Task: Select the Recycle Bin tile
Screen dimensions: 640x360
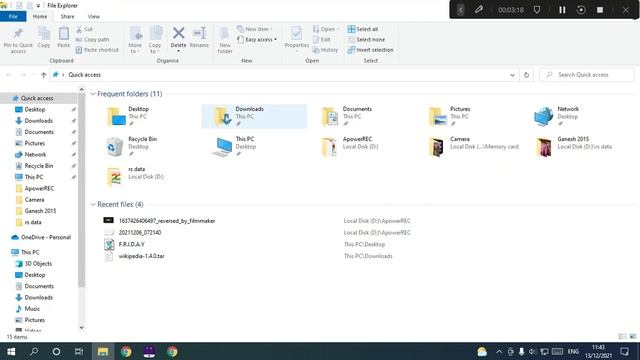Action: (147, 147)
